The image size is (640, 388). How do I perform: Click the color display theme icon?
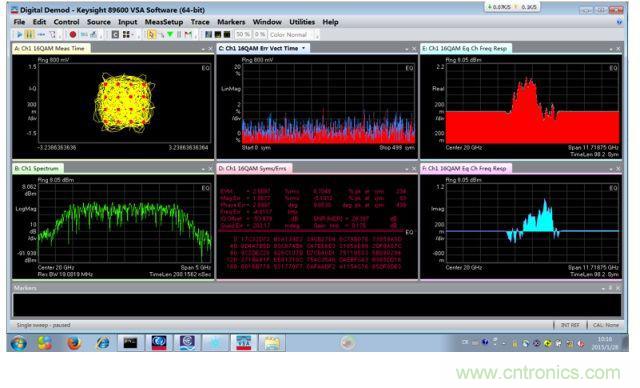[x=208, y=35]
